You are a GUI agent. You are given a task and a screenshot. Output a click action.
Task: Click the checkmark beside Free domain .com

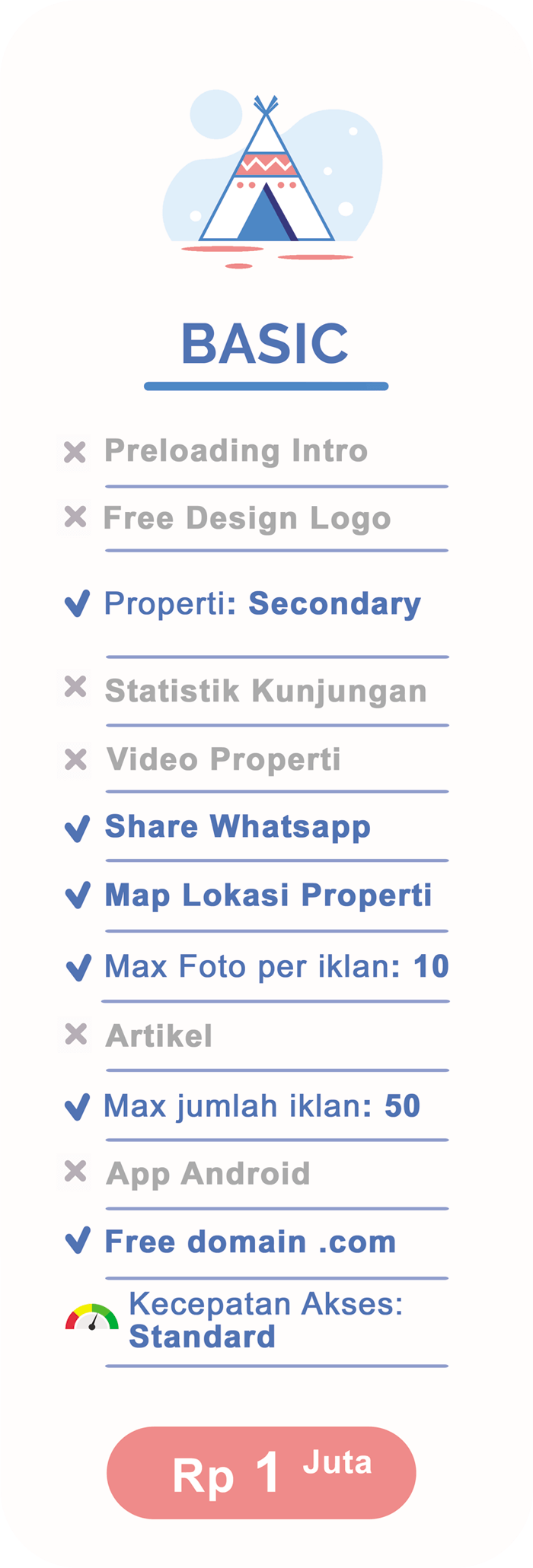[77, 1241]
